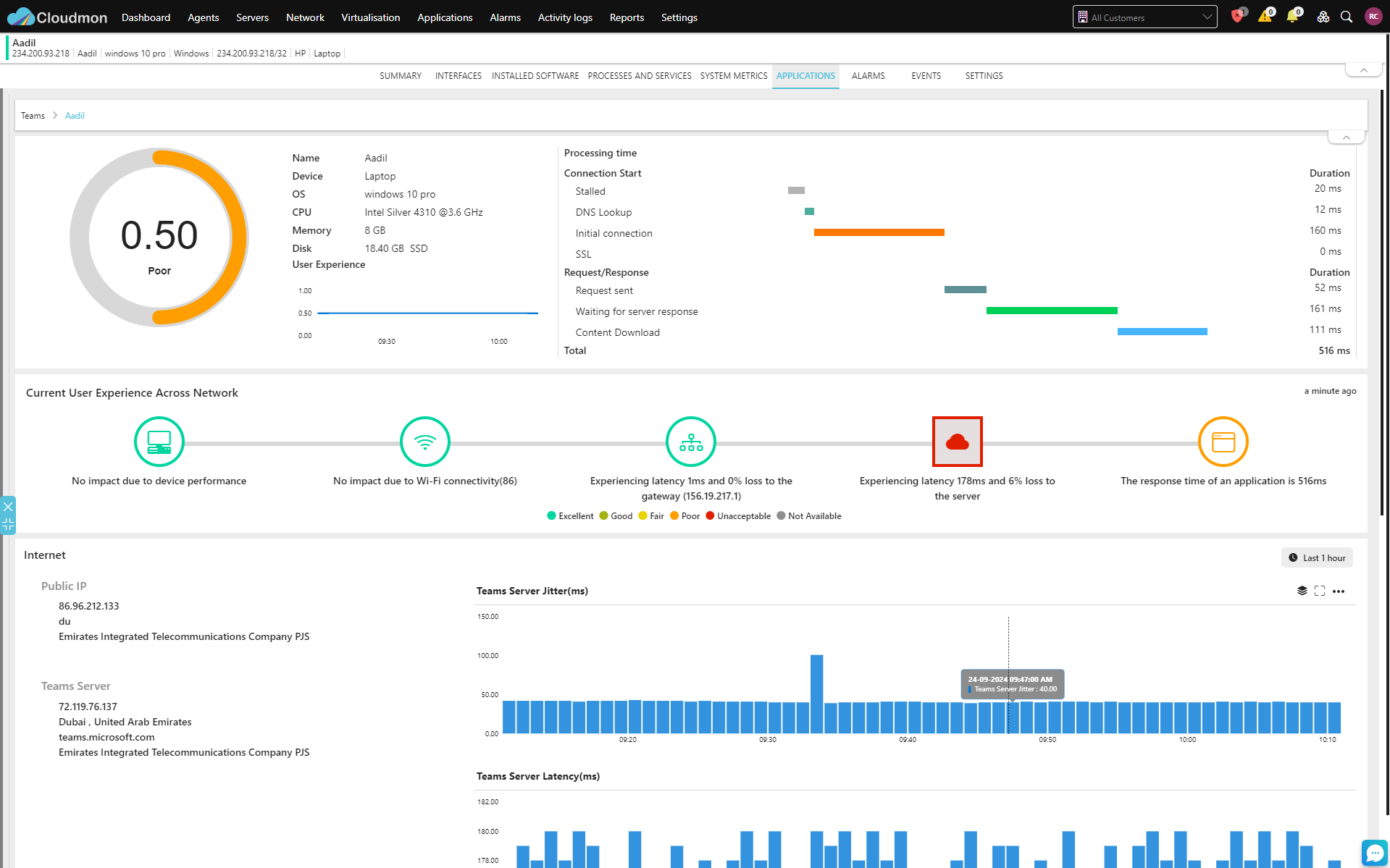Click the Initial connection orange bar
The image size is (1390, 868).
click(x=879, y=232)
